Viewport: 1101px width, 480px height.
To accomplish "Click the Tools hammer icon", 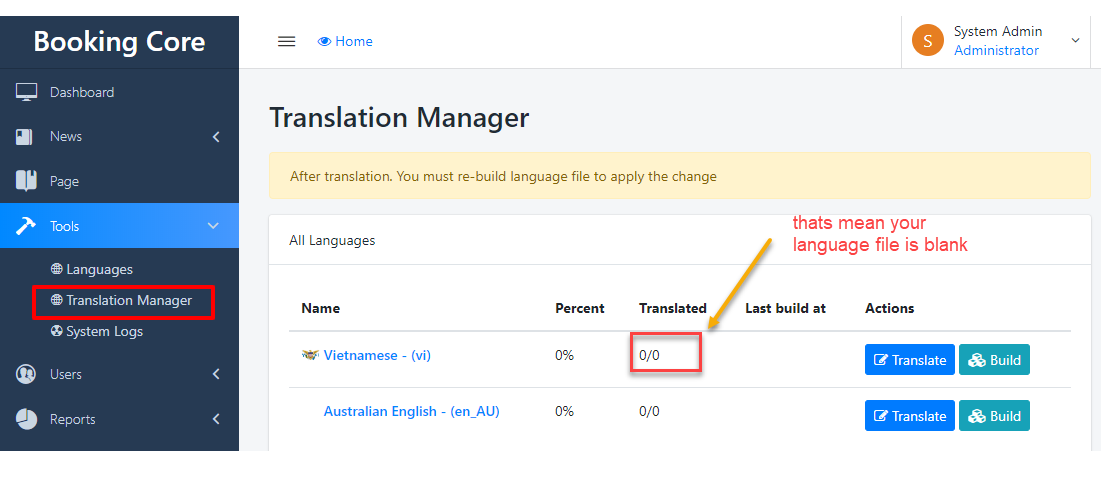I will tap(26, 226).
